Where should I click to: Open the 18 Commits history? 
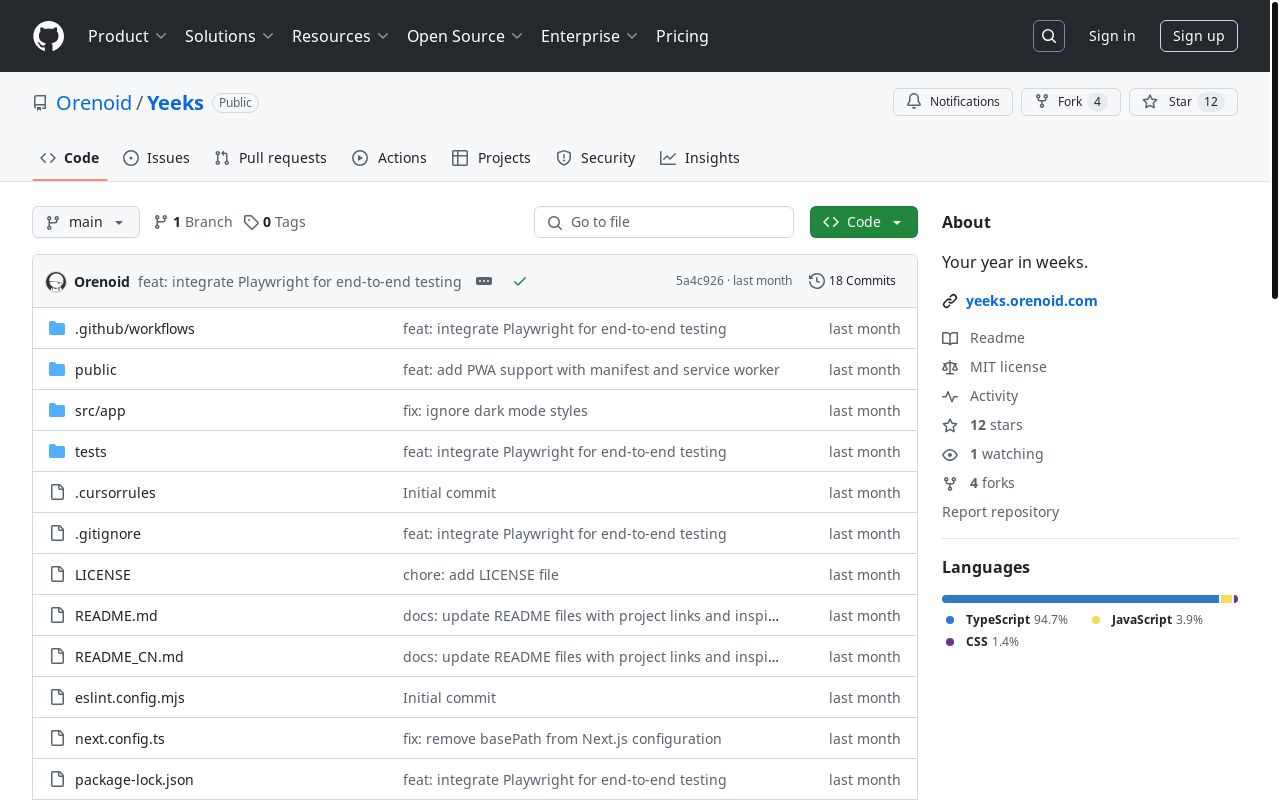(x=852, y=281)
